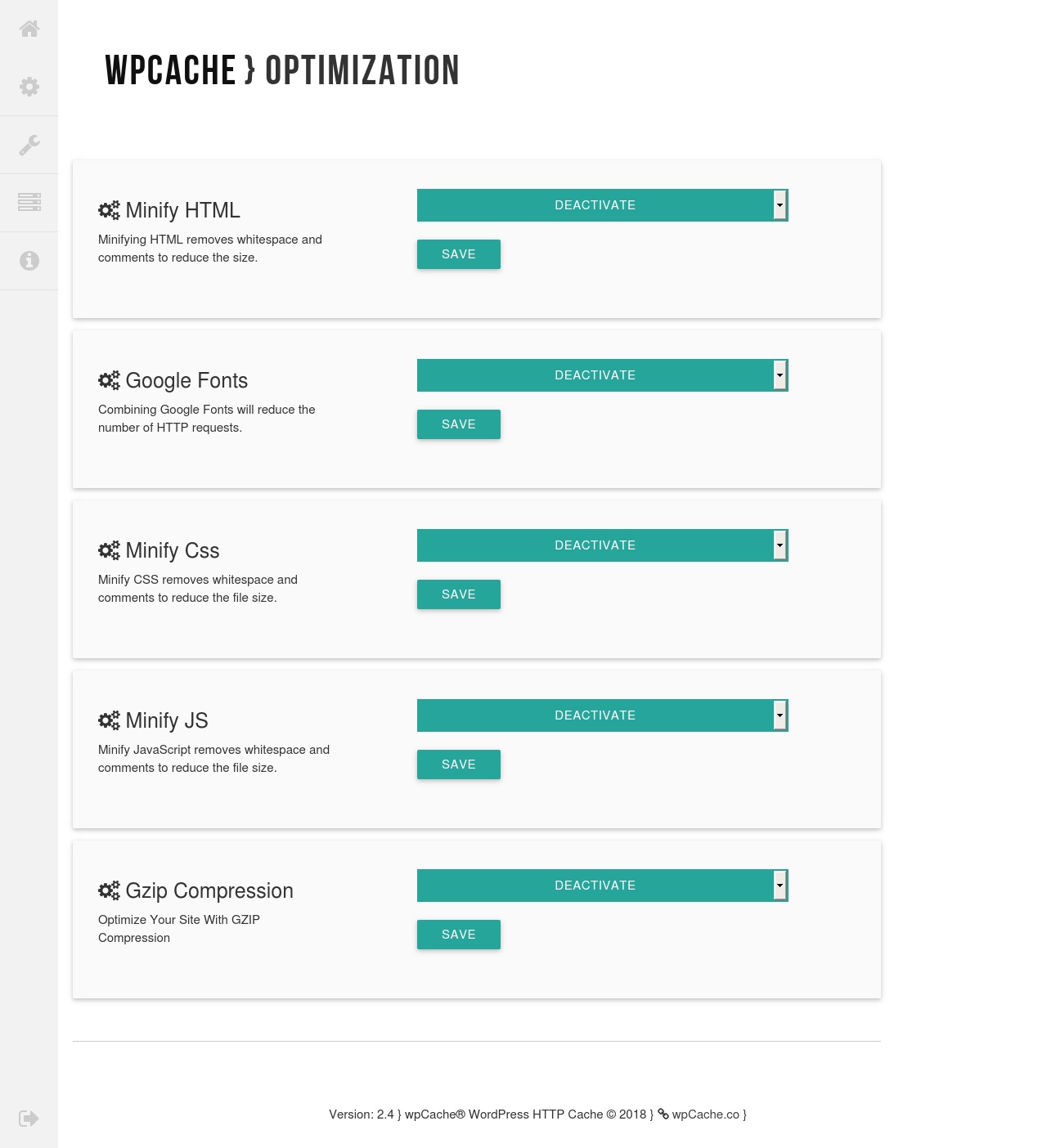Image resolution: width=1047 pixels, height=1148 pixels.
Task: Save the Google Fonts setting
Action: (459, 424)
